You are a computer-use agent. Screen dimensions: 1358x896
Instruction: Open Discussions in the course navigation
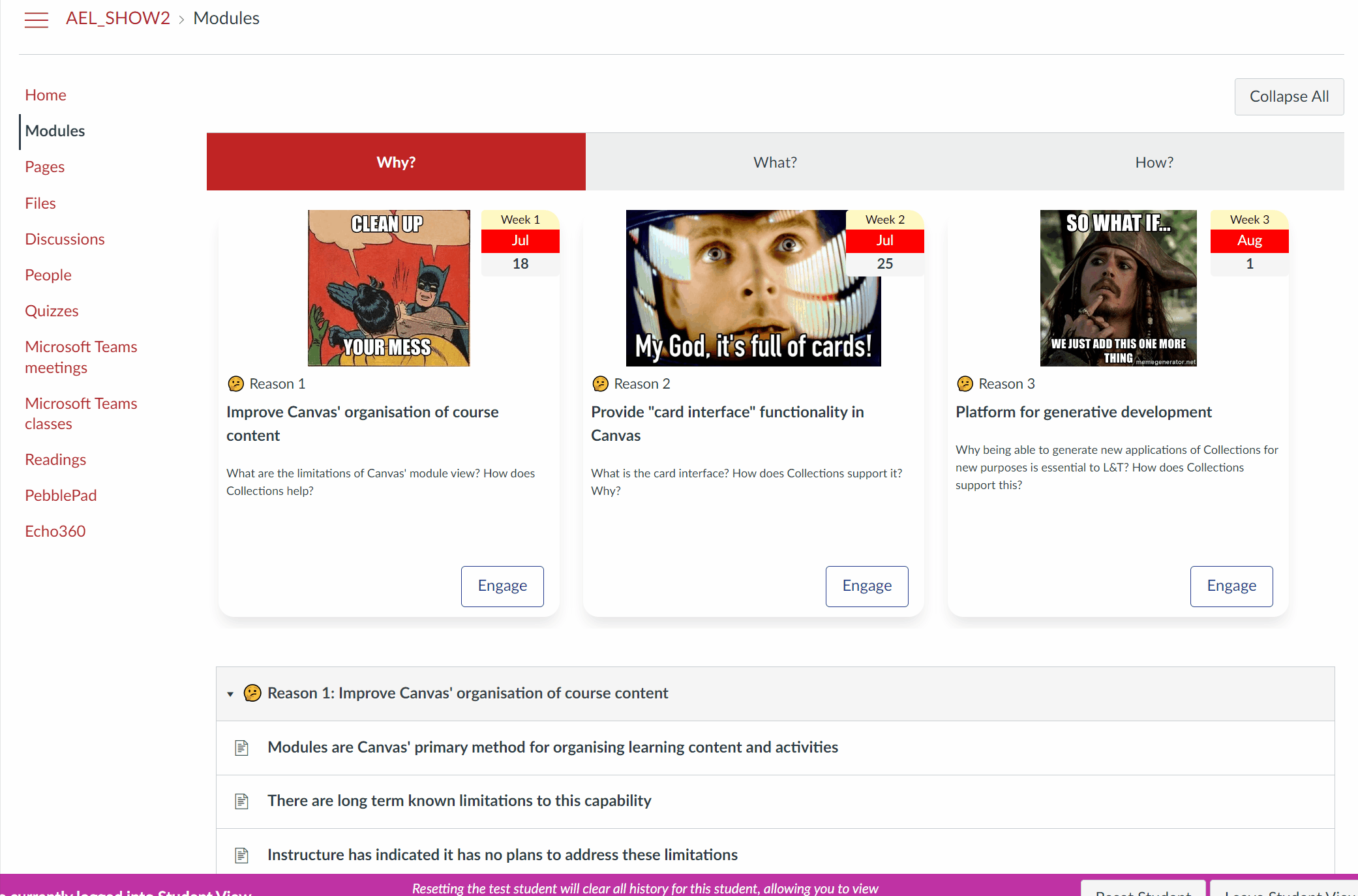(x=65, y=239)
